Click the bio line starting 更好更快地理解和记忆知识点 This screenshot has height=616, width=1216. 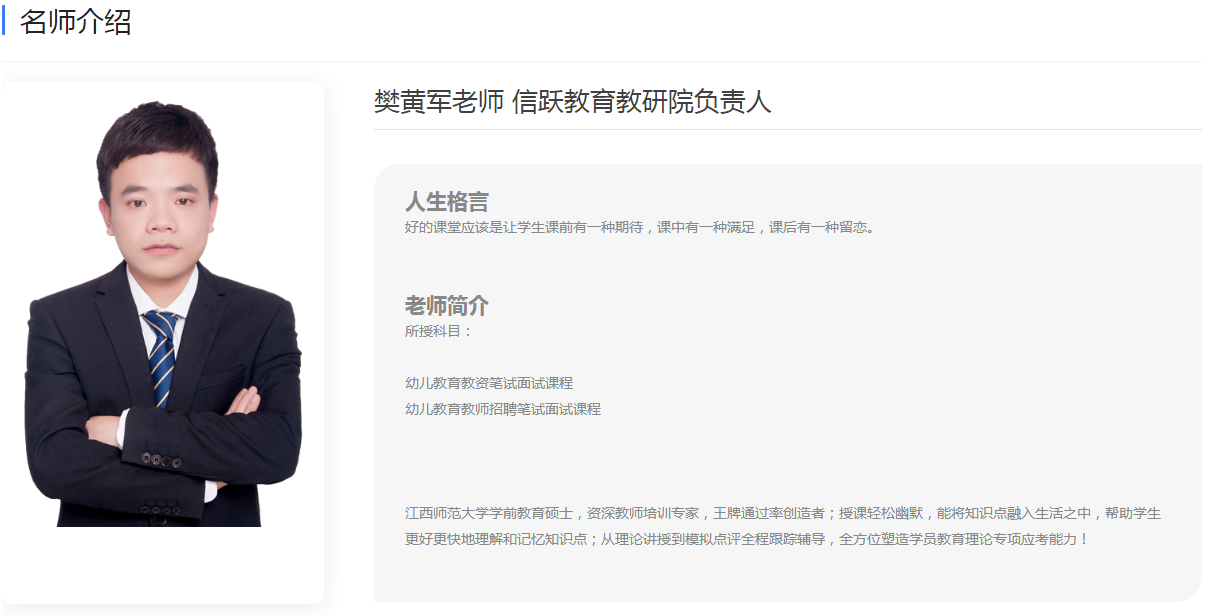747,539
